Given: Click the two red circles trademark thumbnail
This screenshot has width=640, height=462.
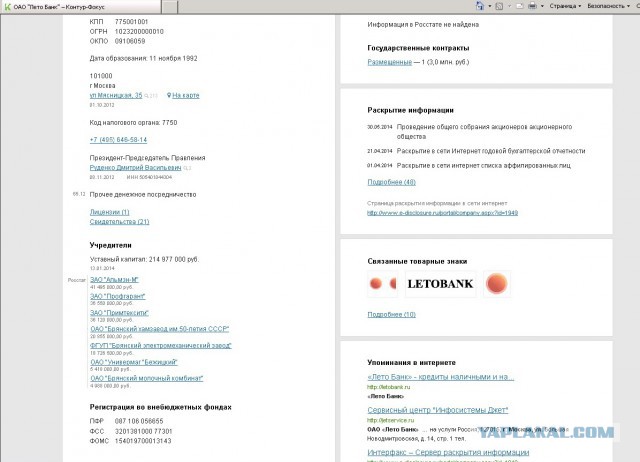Looking at the screenshot, I should tap(382, 284).
